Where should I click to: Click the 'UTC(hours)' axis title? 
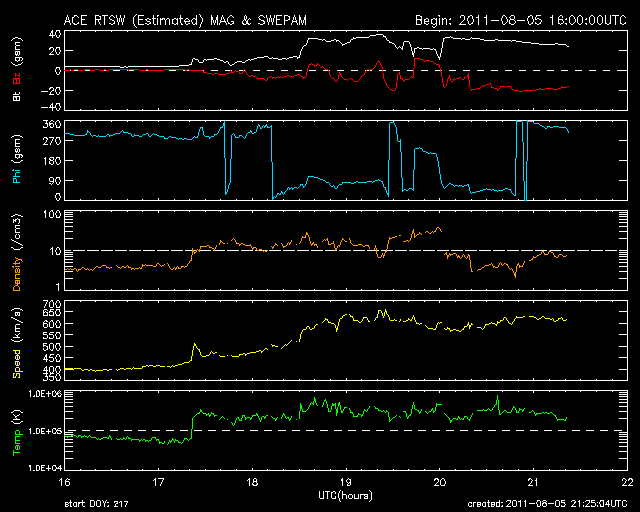[x=345, y=496]
